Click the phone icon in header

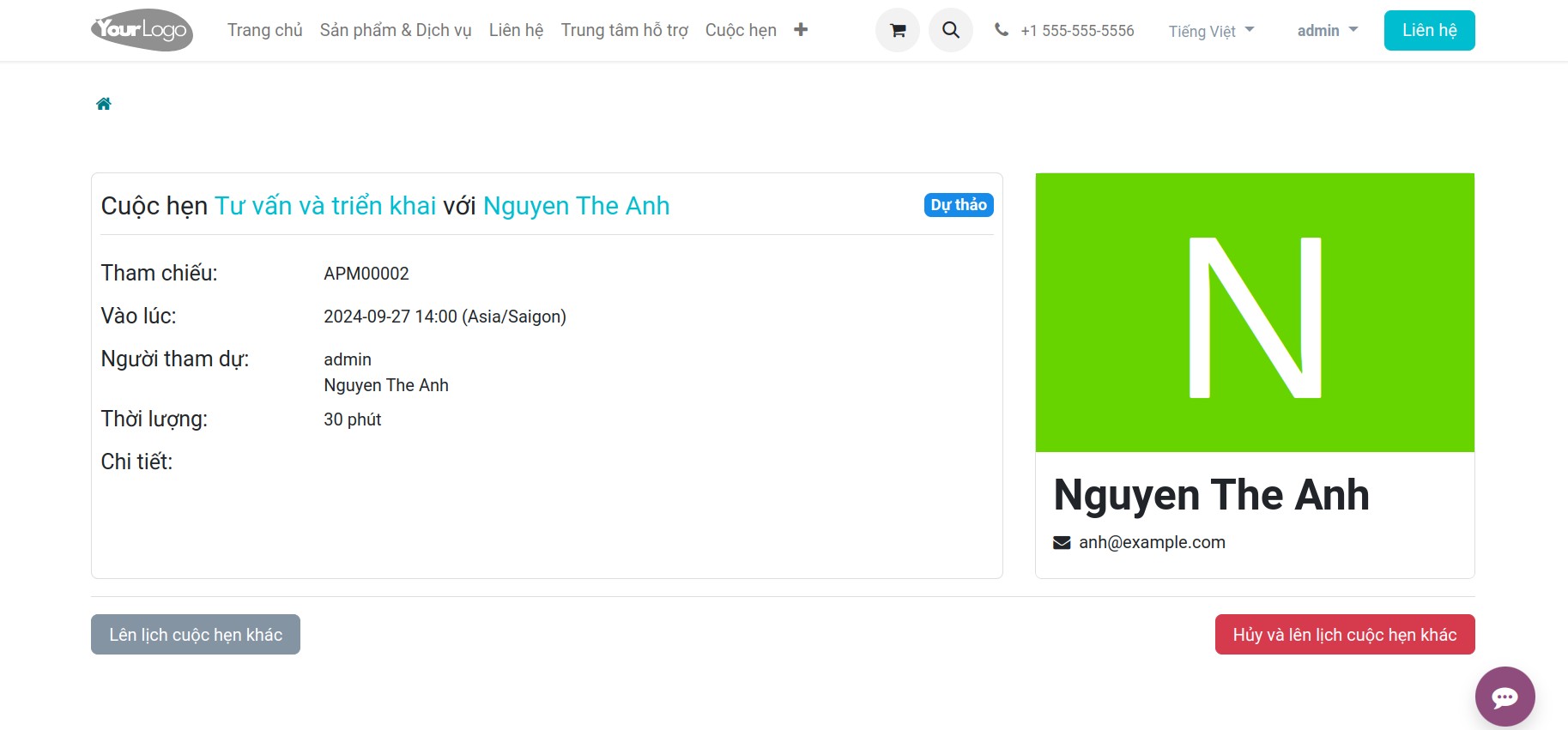pyautogui.click(x=1002, y=30)
